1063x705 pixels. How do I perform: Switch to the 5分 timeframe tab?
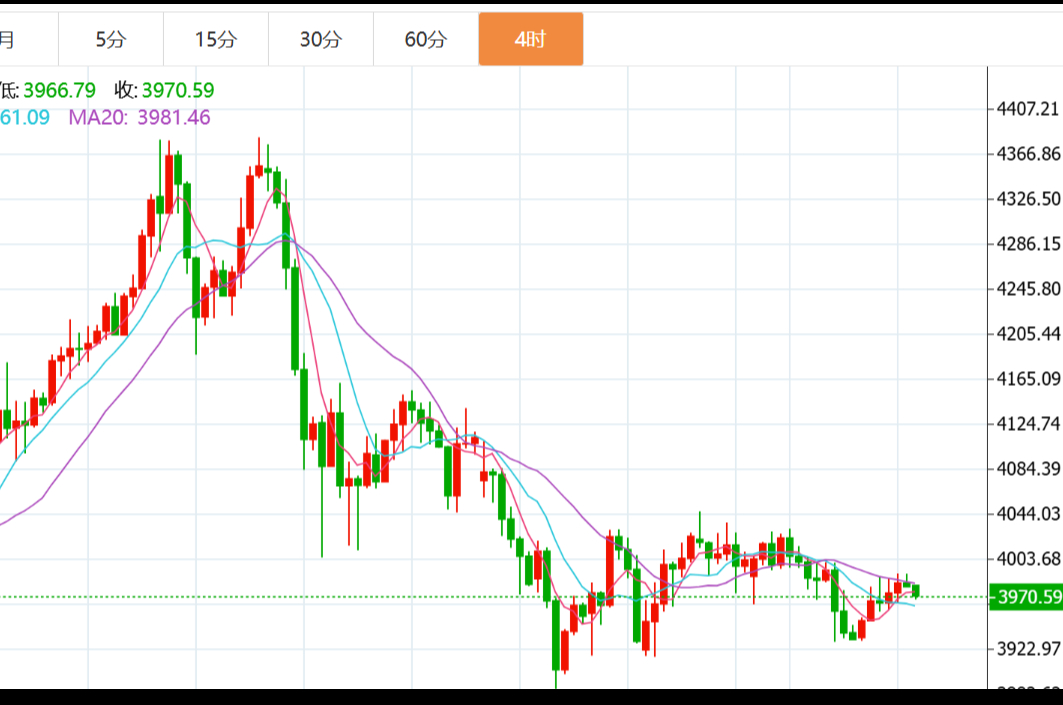[111, 40]
